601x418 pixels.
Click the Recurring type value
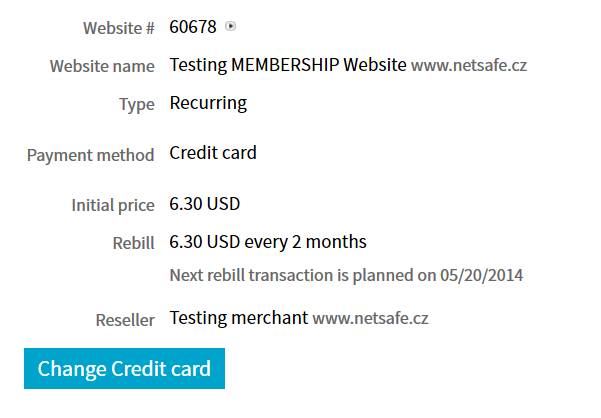tap(208, 103)
